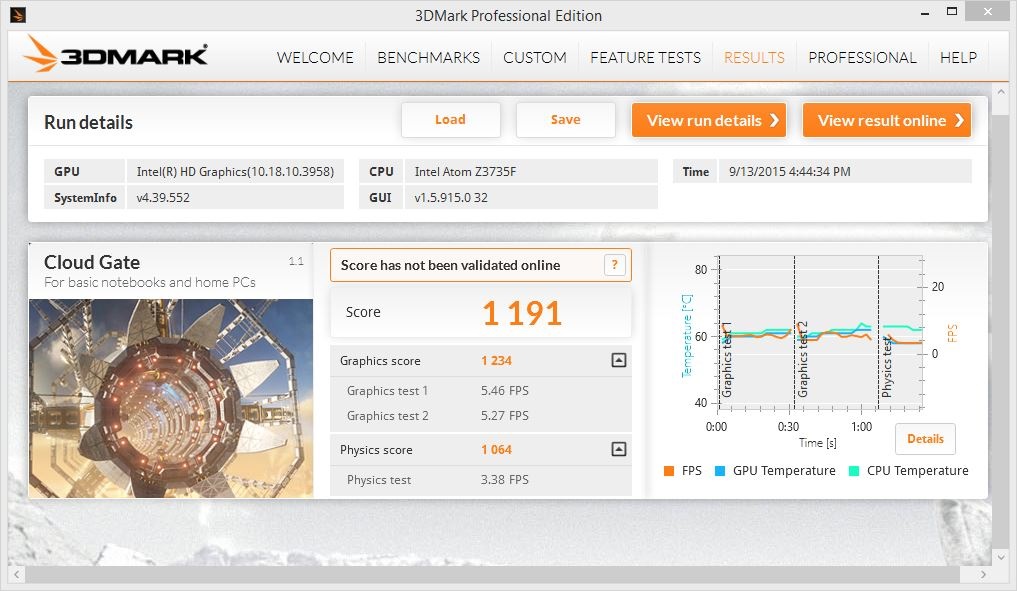Collapse the Graphics score section
Viewport: 1017px width, 591px height.
tap(618, 361)
